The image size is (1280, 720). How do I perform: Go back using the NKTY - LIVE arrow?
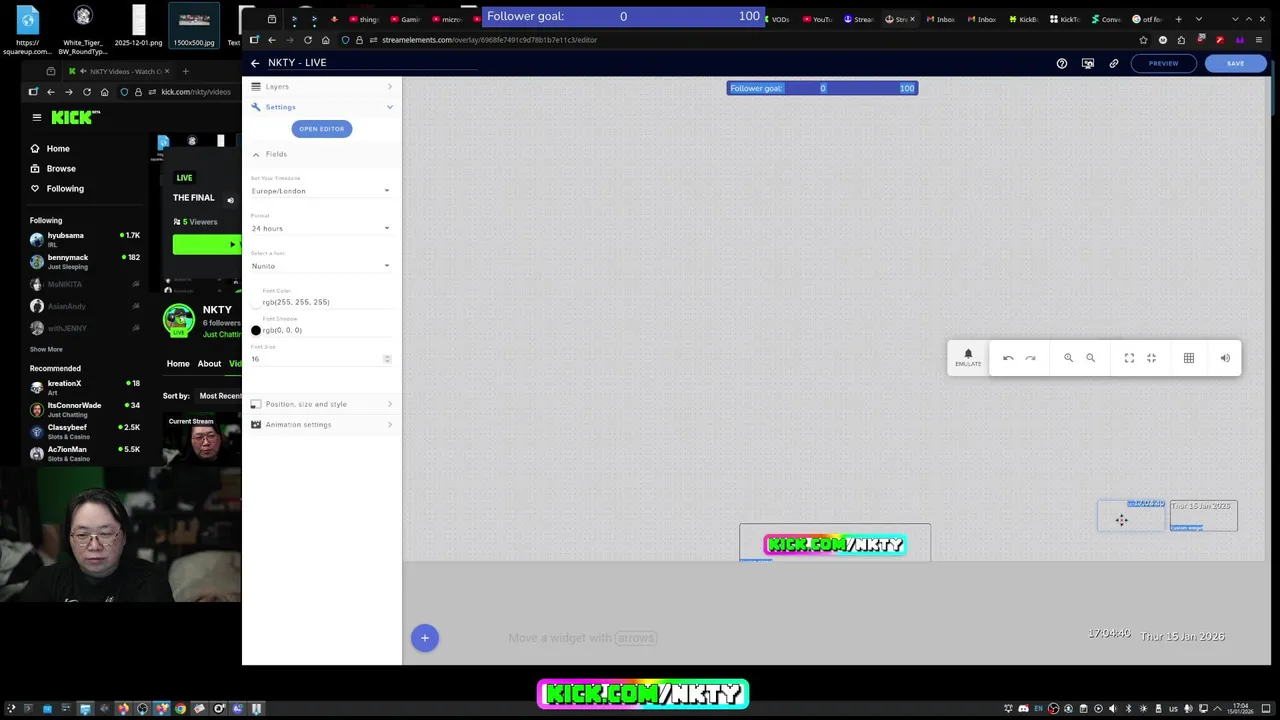click(x=255, y=63)
